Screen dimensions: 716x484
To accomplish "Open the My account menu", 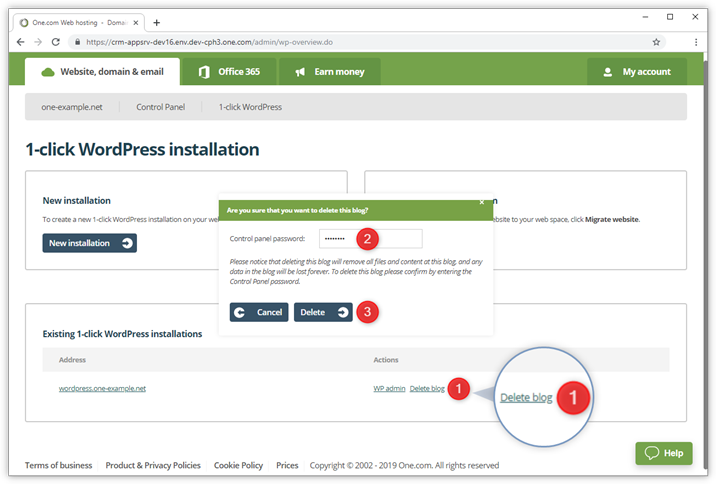I will click(637, 72).
